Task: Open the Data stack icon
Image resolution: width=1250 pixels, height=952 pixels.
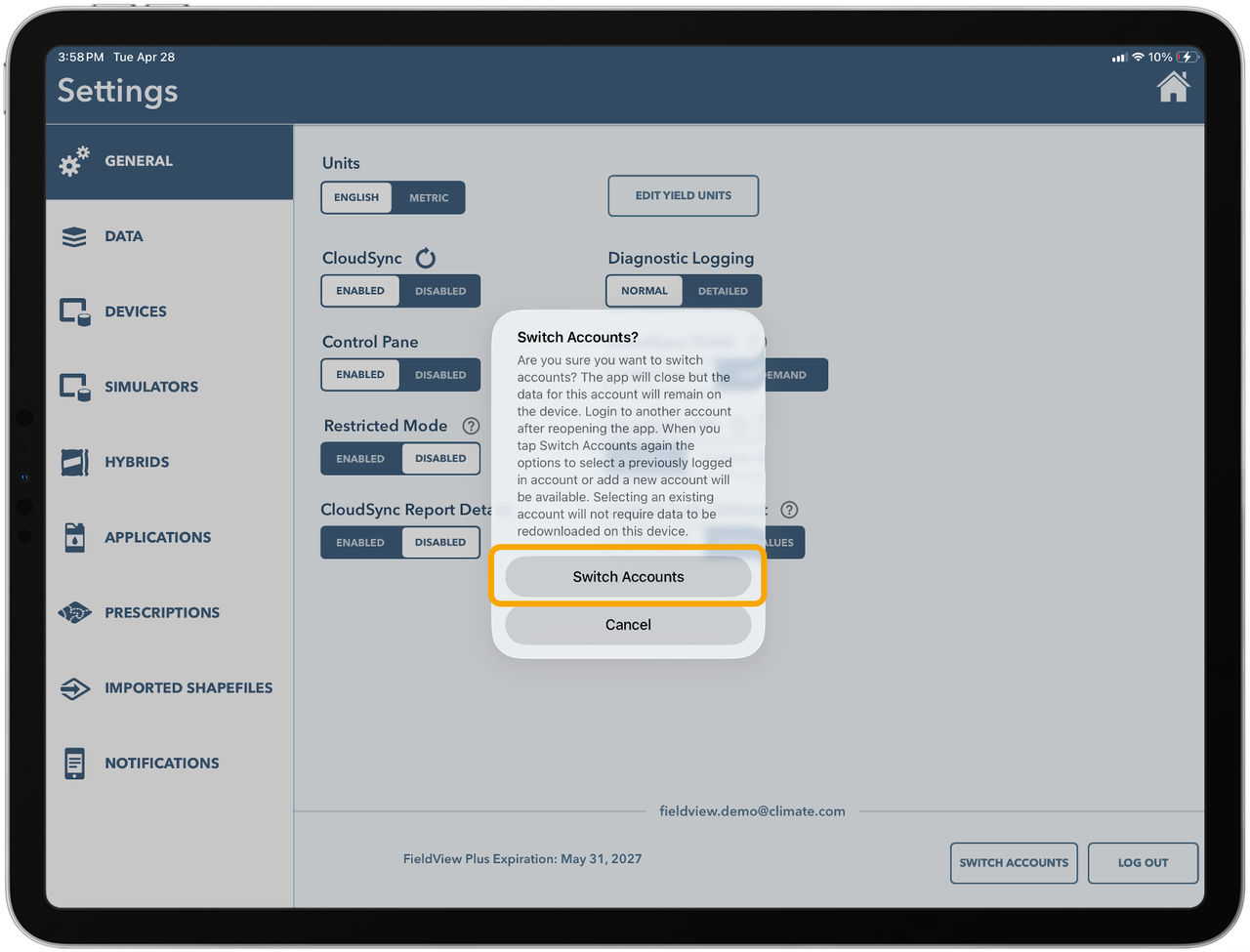Action: 74,236
